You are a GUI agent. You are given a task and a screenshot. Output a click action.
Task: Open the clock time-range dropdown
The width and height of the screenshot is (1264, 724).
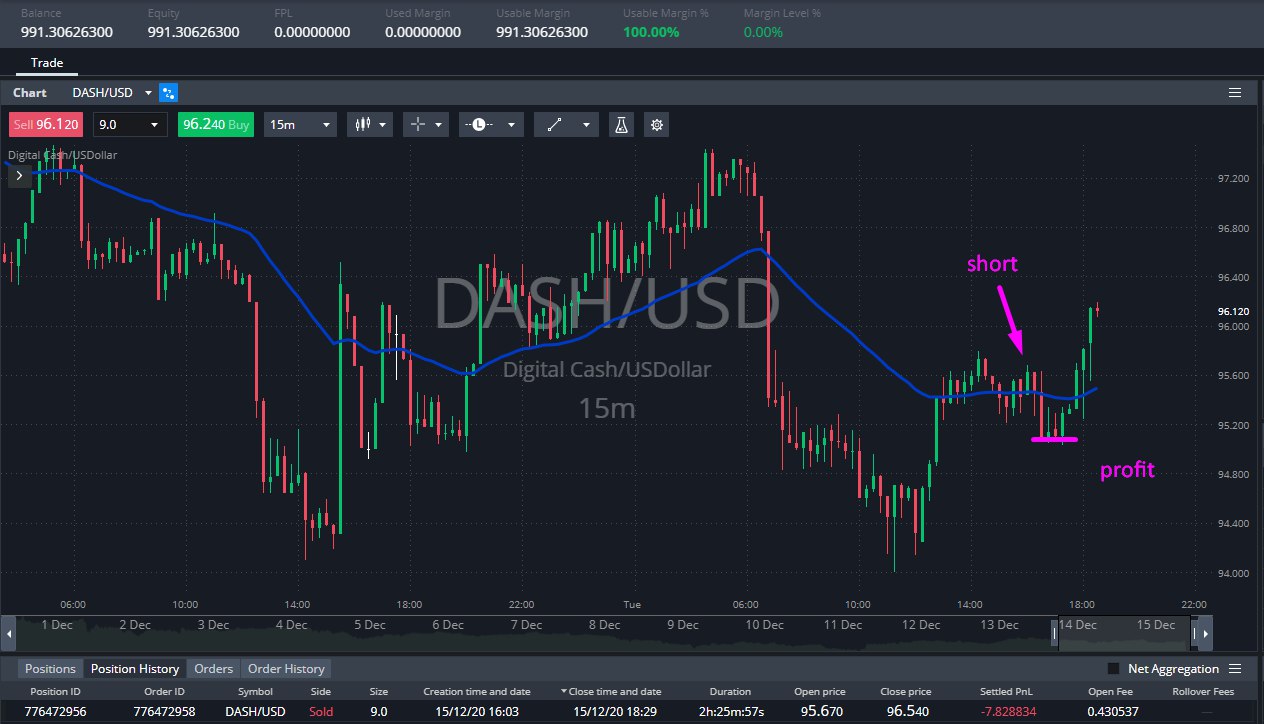pyautogui.click(x=491, y=125)
